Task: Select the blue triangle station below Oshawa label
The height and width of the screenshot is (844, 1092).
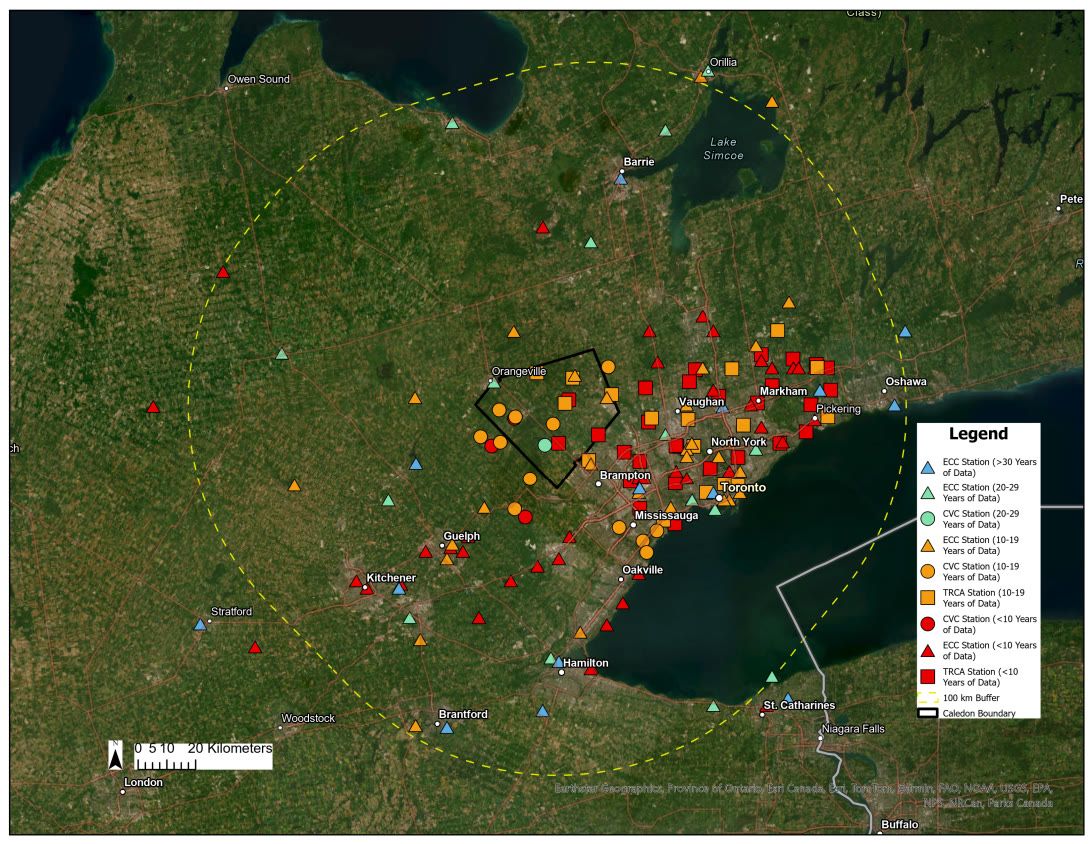Action: click(894, 405)
